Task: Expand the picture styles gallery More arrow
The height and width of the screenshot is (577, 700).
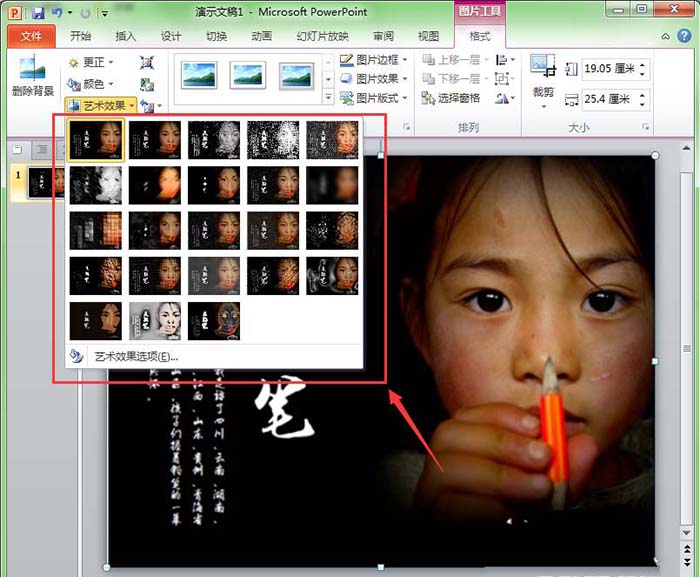Action: [x=329, y=97]
